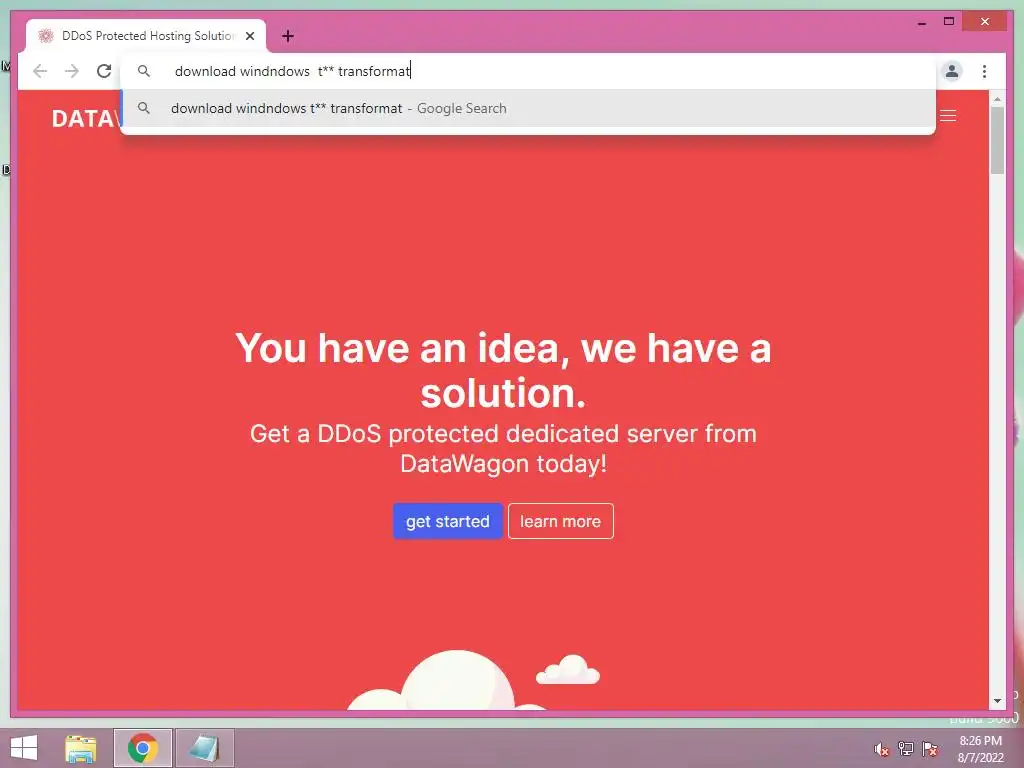The width and height of the screenshot is (1024, 768).
Task: Reload the current page
Action: [104, 71]
